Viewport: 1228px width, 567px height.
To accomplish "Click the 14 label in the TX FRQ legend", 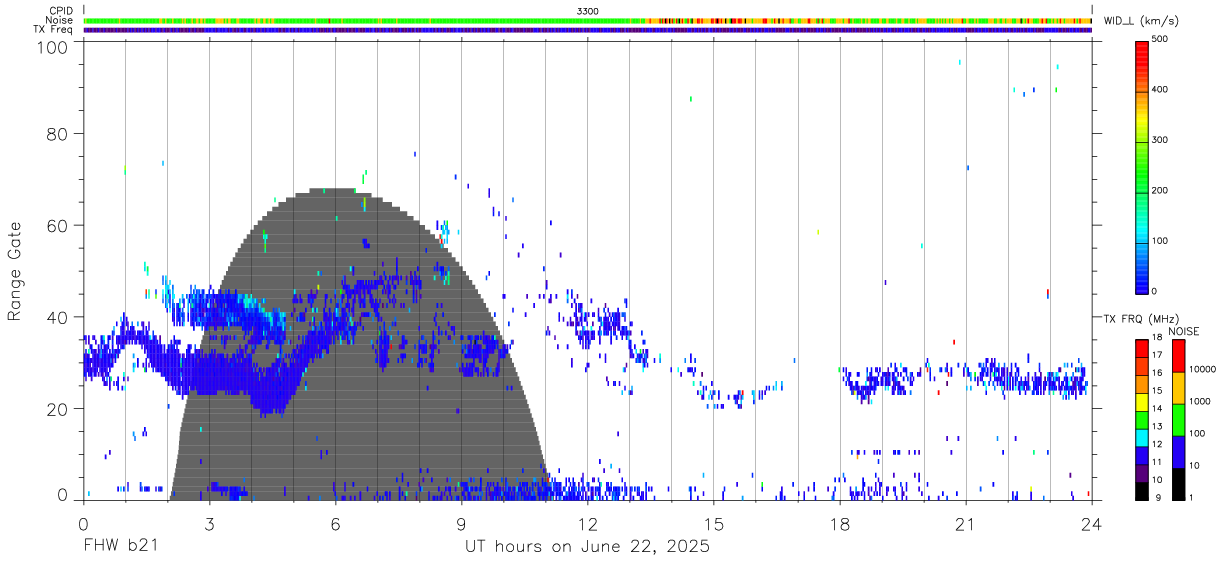I will click(1157, 408).
